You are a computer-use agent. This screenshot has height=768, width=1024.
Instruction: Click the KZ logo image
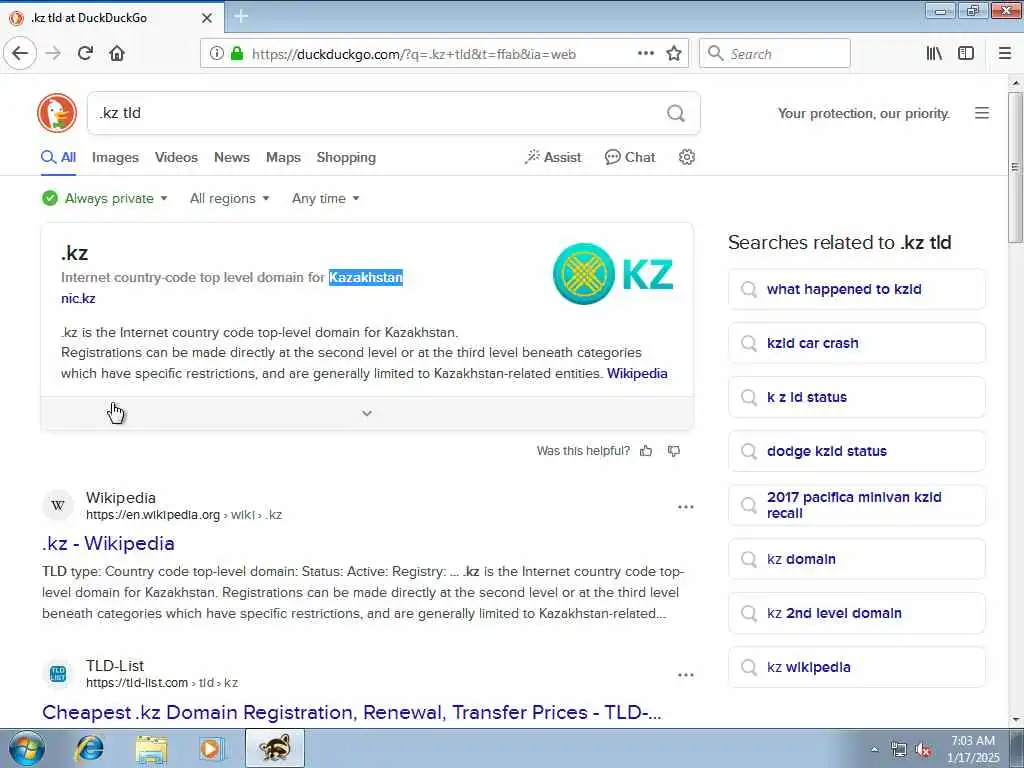[613, 274]
